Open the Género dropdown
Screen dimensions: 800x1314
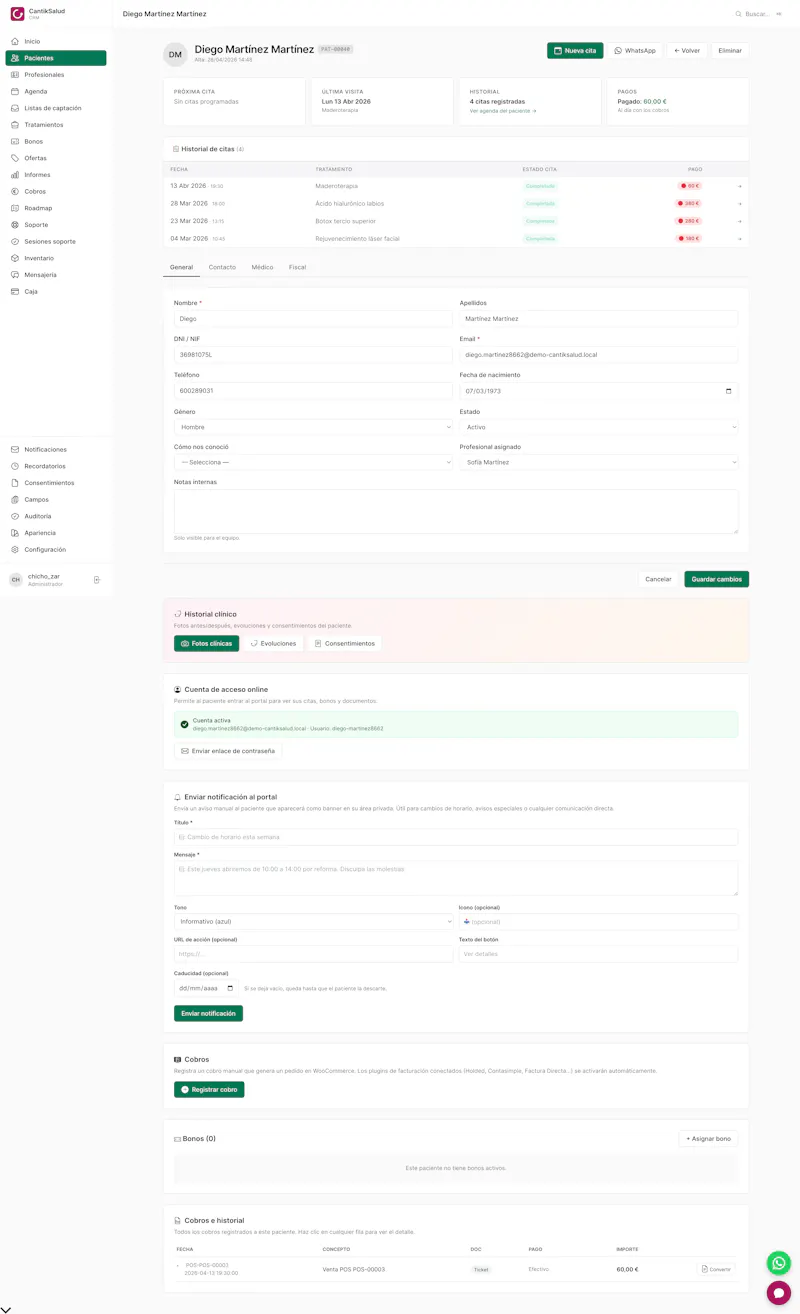(313, 427)
